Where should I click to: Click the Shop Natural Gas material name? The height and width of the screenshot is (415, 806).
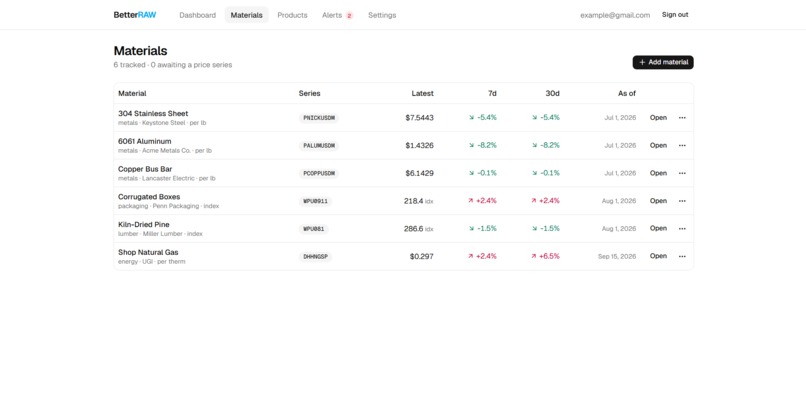point(148,252)
